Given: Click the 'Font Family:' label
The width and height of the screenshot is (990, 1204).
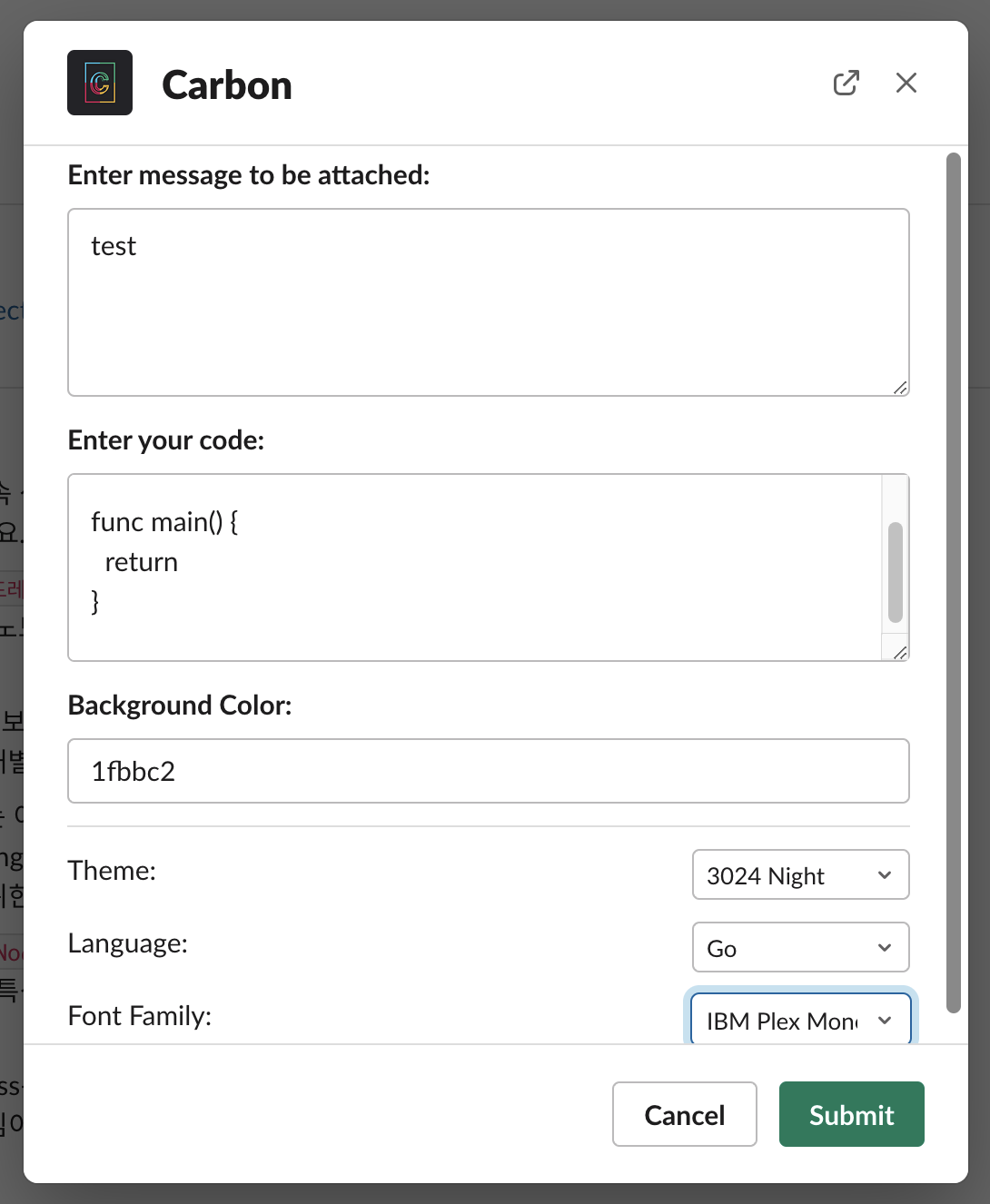Looking at the screenshot, I should click(140, 1015).
